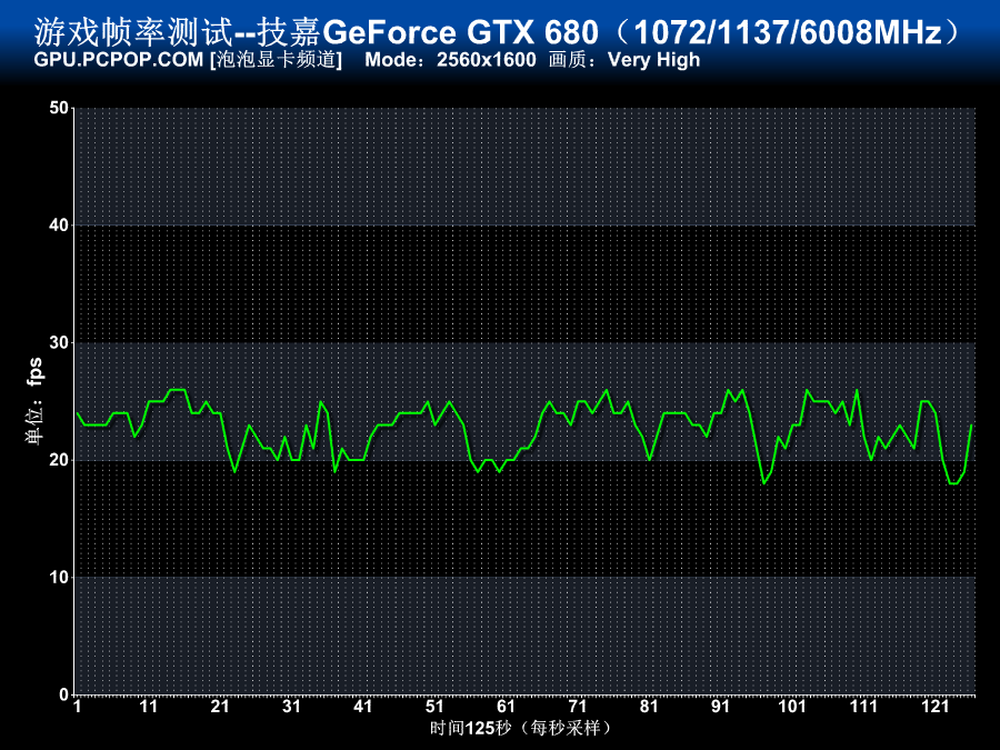
Task: Click the chart title mentioning GeForce GTX 680
Action: point(497,32)
